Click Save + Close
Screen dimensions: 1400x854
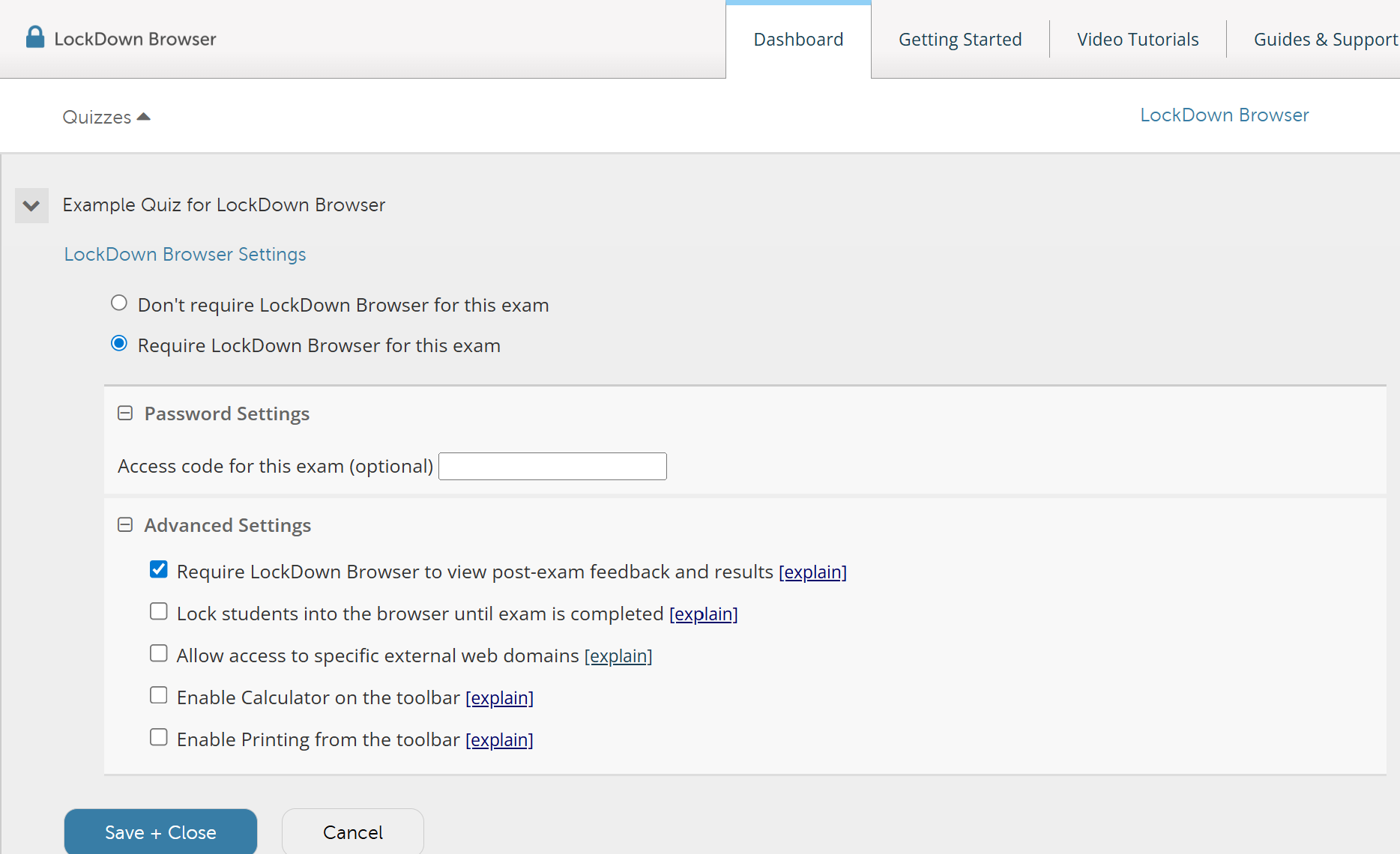160,832
